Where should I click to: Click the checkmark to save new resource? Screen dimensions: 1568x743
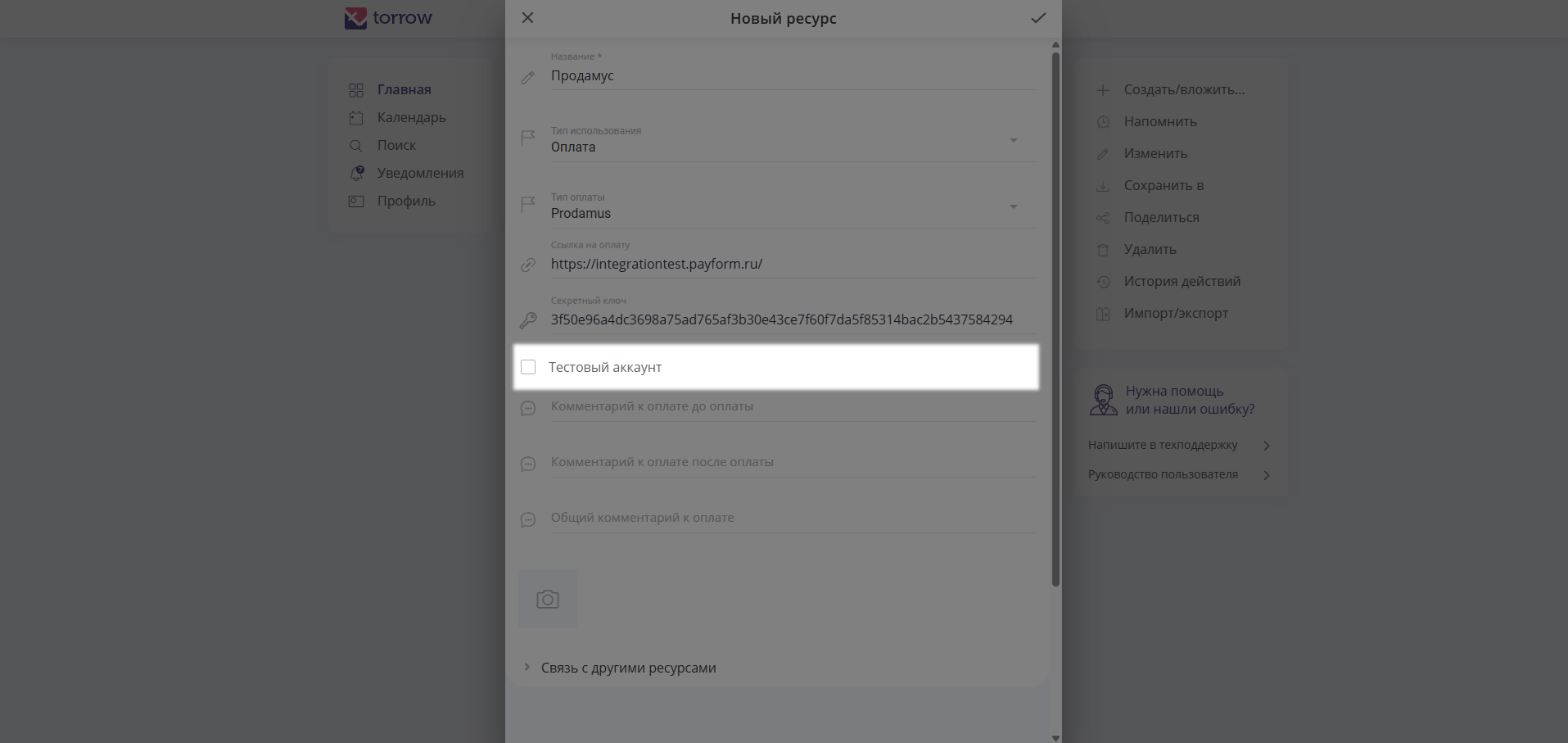pyautogui.click(x=1038, y=18)
